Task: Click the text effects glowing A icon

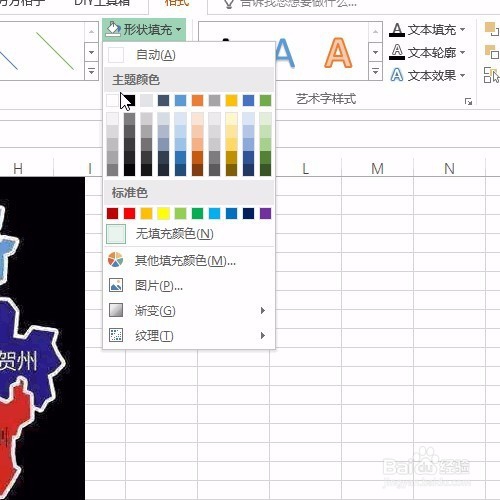Action: tap(397, 75)
